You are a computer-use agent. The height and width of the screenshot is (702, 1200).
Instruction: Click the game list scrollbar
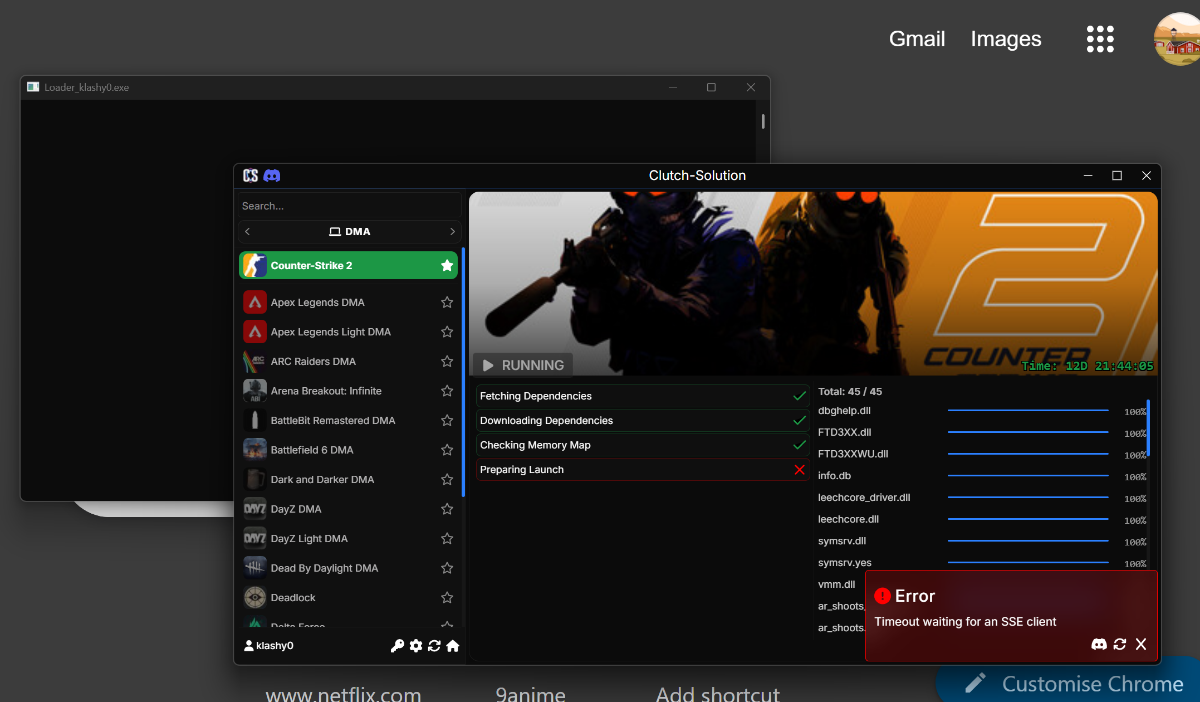463,372
